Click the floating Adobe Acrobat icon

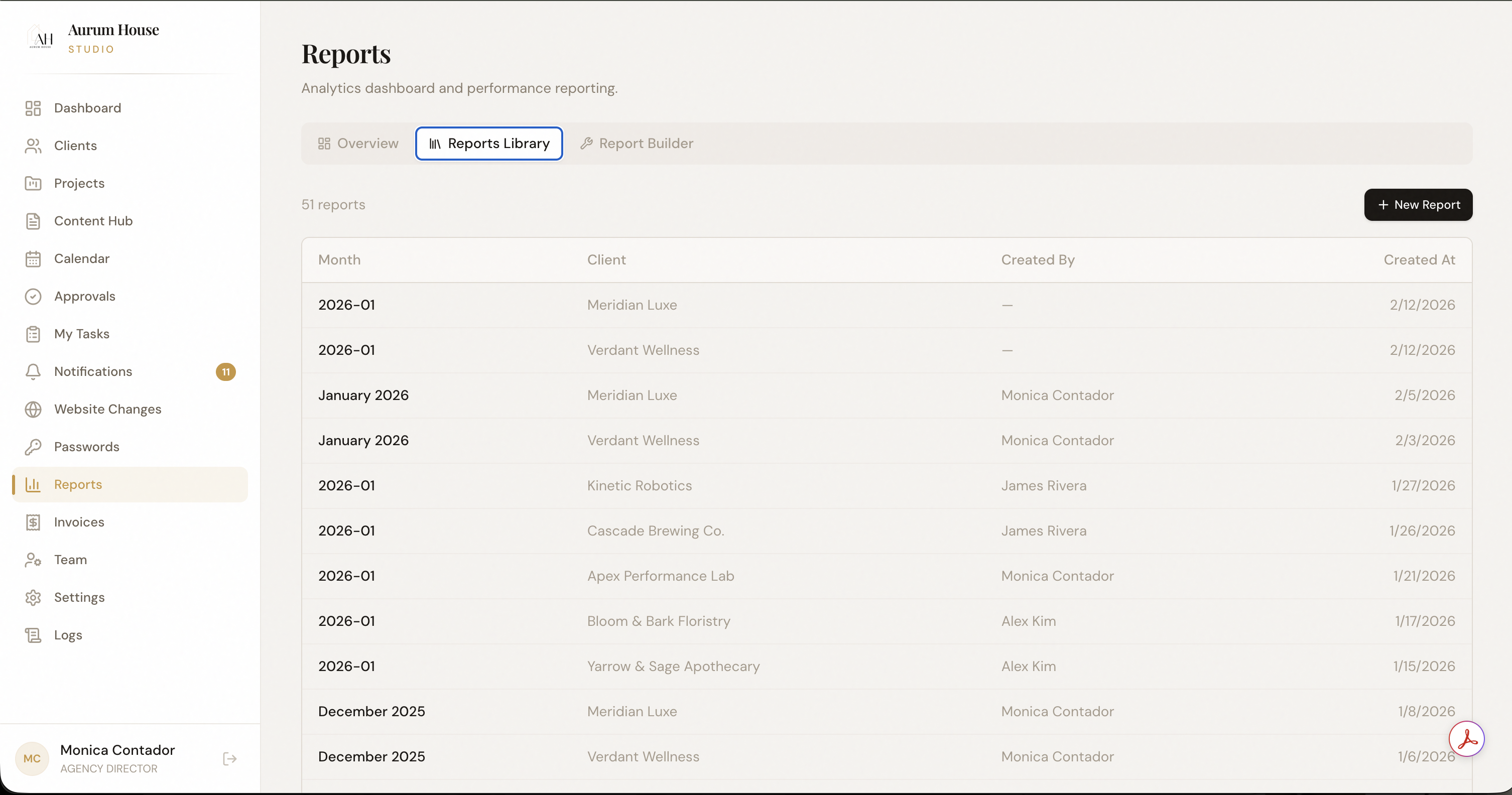point(1468,738)
